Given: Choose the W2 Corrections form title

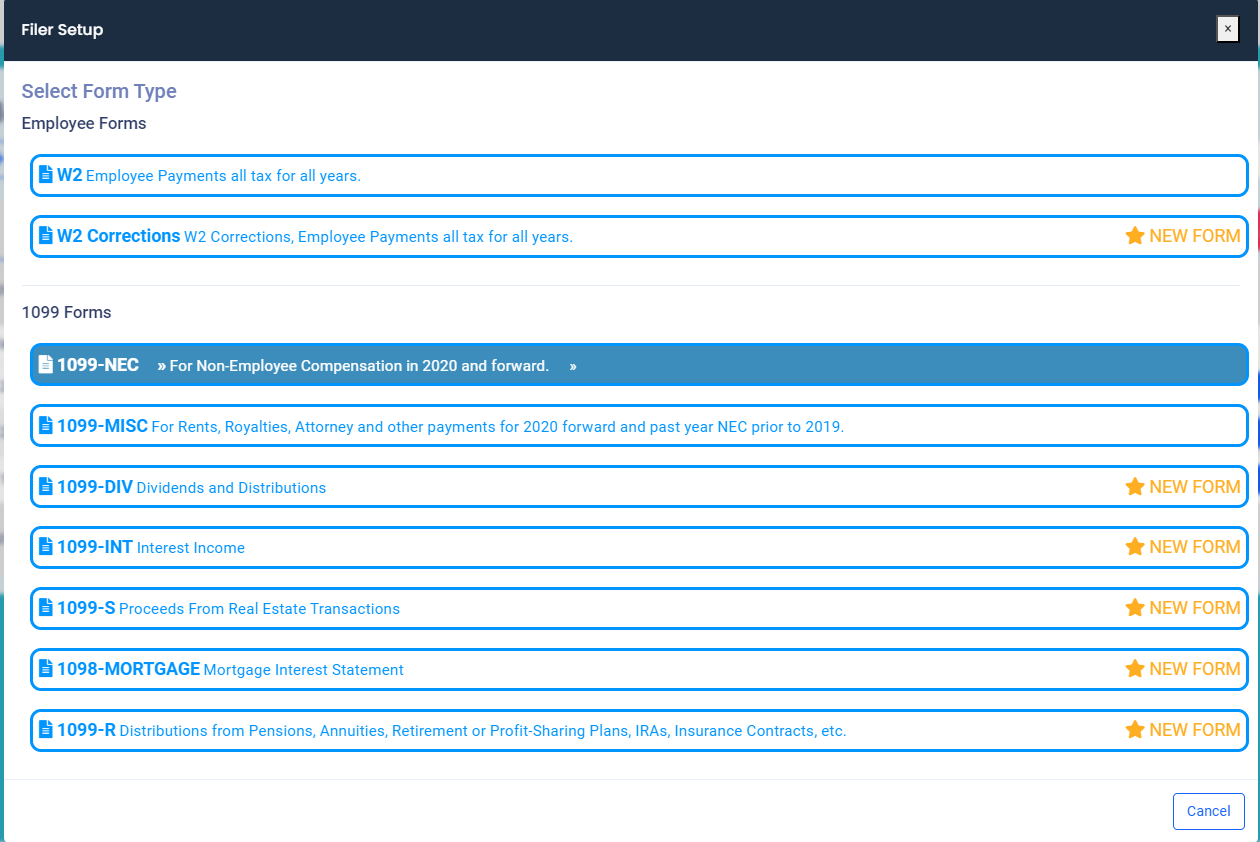Looking at the screenshot, I should (119, 236).
